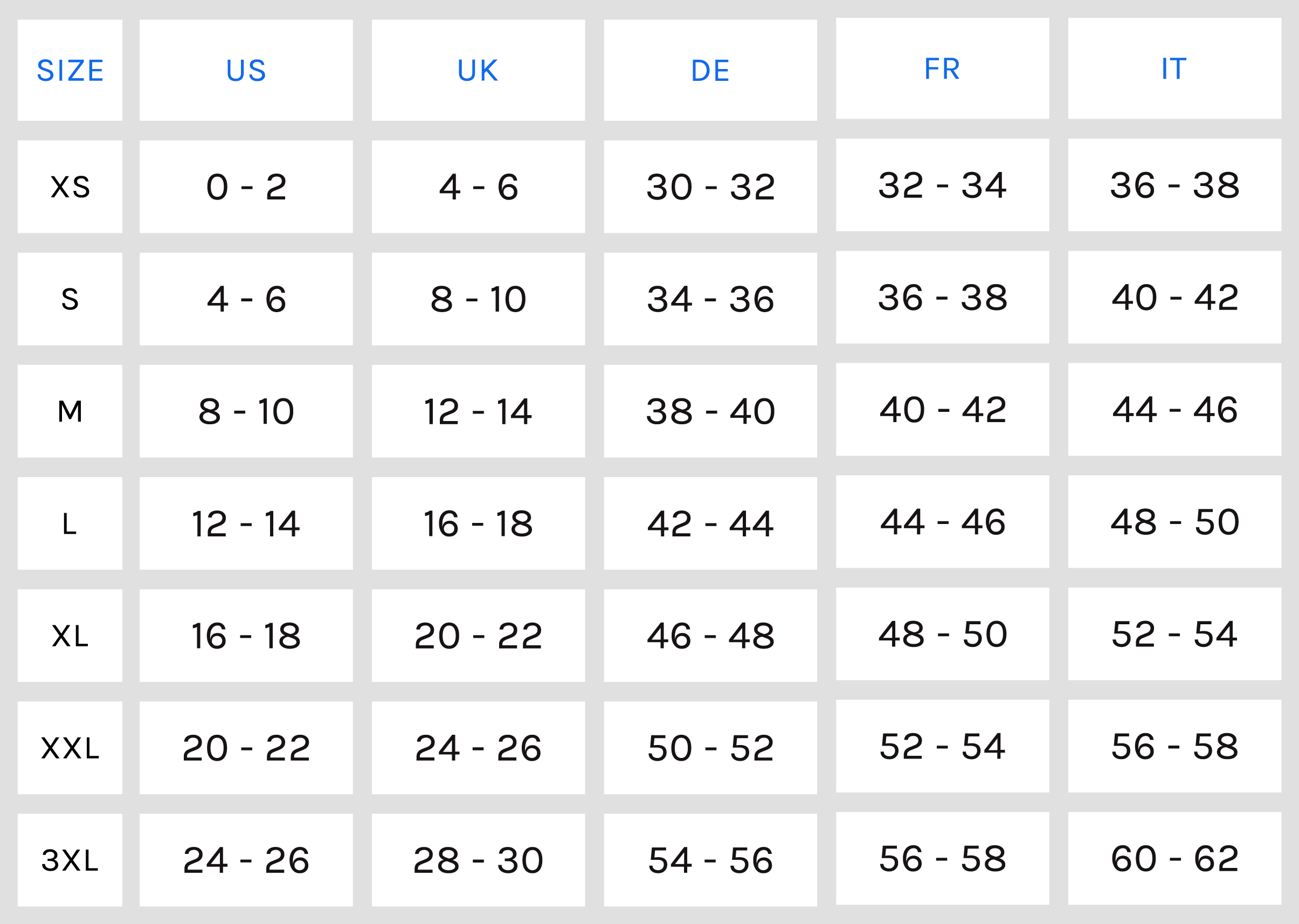This screenshot has height=924, width=1299.
Task: Click the XXL size row label
Action: 70,748
